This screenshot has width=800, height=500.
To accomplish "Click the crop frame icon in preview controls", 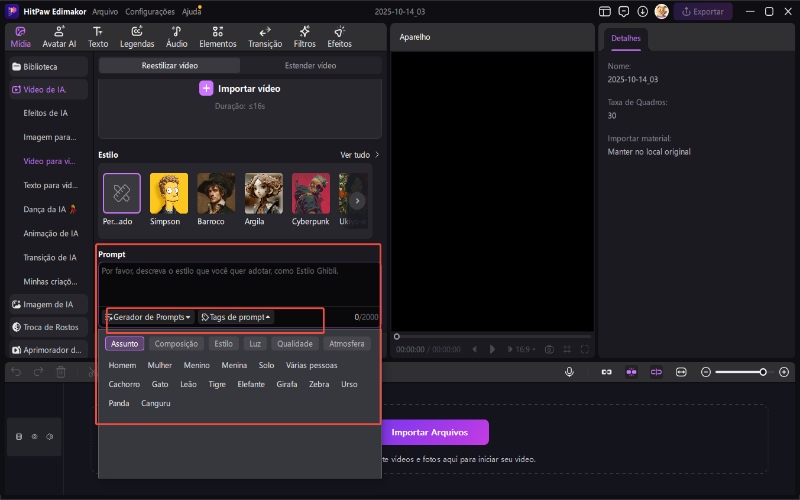I will click(x=567, y=349).
